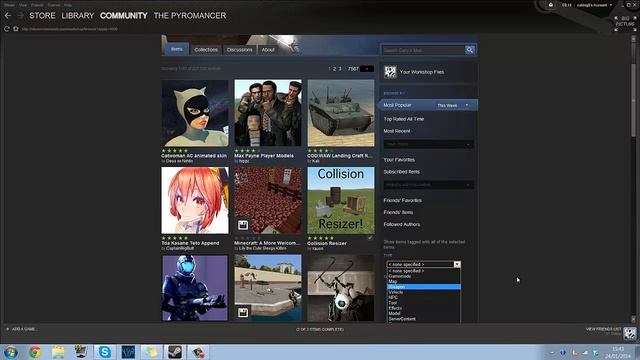Expand the This Week time period dropdown
Viewport: 640px width, 360px height.
pos(453,105)
